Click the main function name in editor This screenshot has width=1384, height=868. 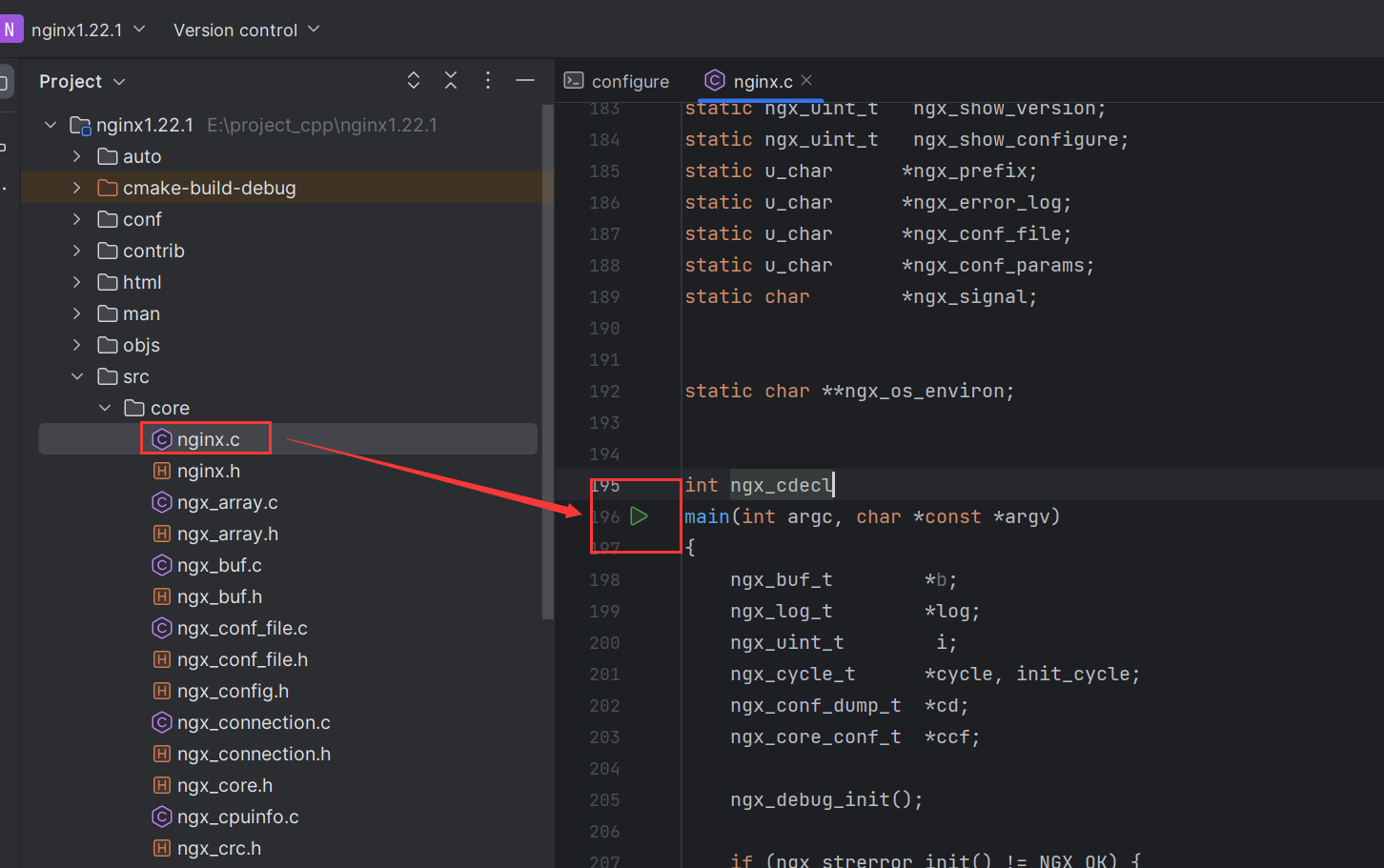click(x=706, y=516)
